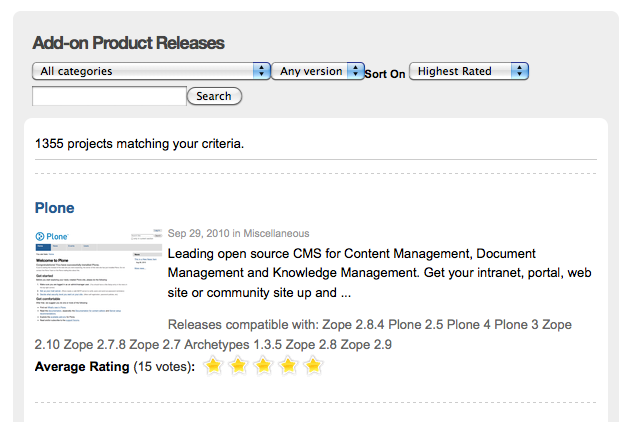The image size is (634, 422).
Task: Open the Plone screenshot thumbnail
Action: coord(98,276)
